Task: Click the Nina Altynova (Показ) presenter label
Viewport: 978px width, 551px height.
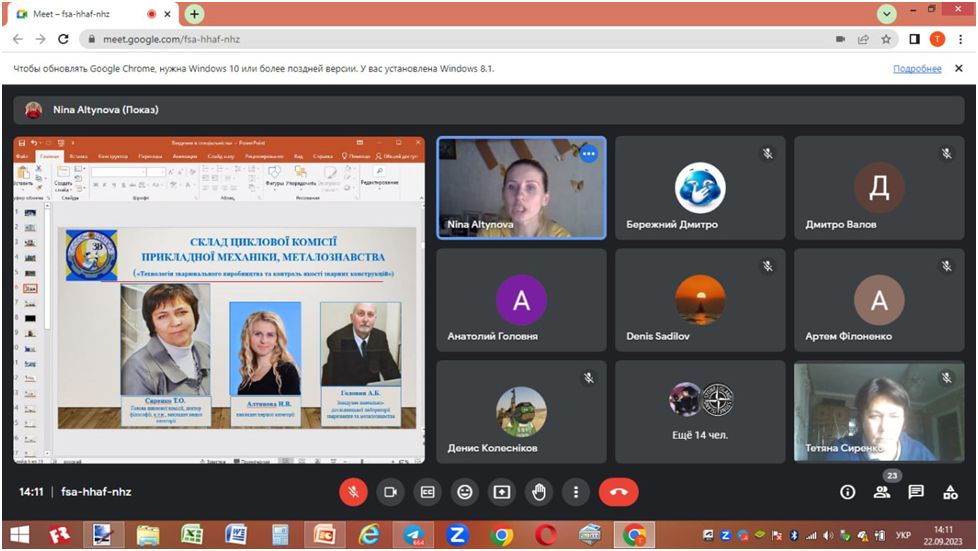Action: click(x=105, y=110)
